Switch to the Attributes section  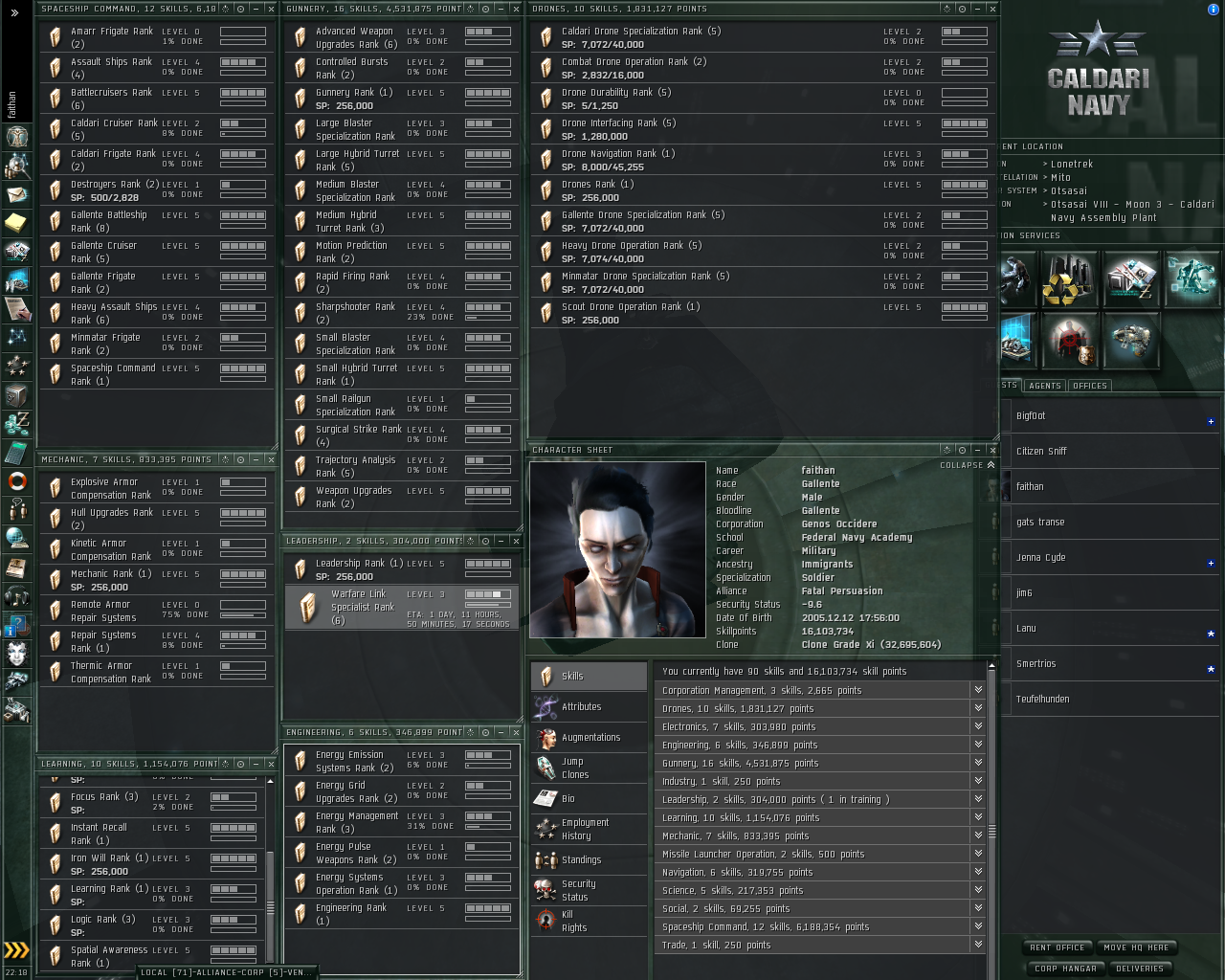click(x=589, y=707)
